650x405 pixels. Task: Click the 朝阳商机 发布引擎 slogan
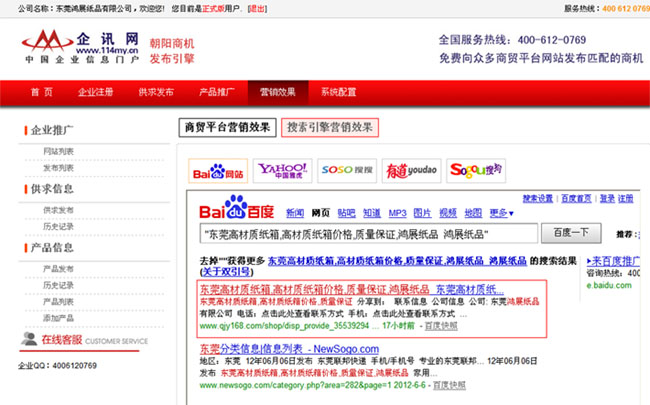[172, 51]
